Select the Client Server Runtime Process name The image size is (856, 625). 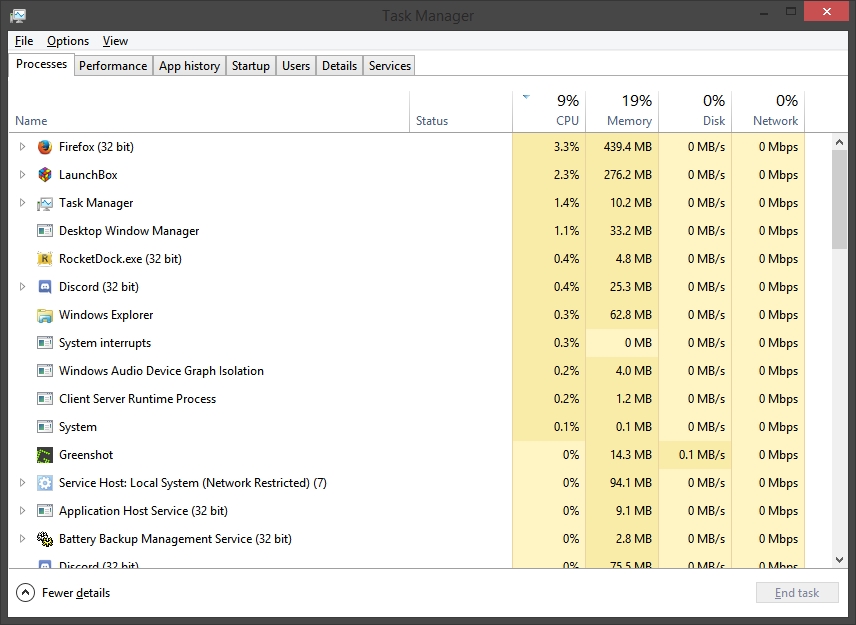point(138,399)
